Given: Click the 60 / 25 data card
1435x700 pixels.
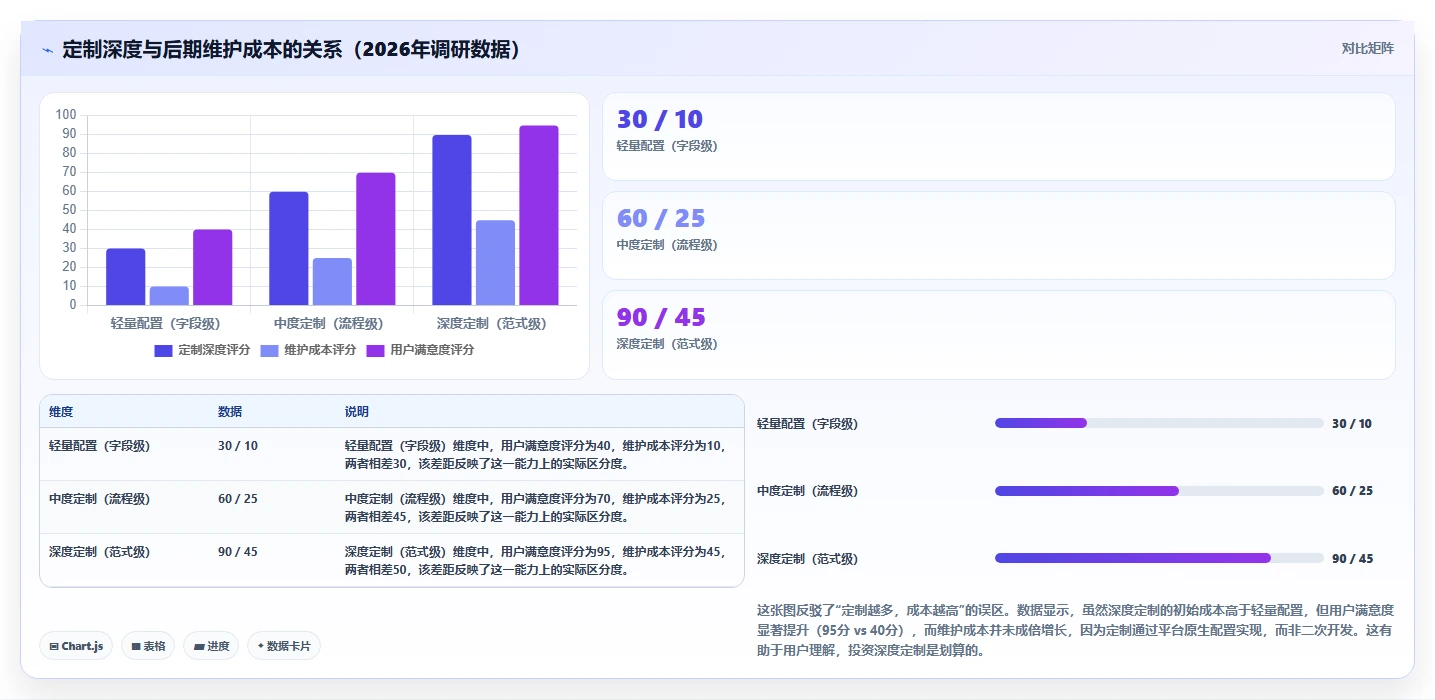Looking at the screenshot, I should (x=998, y=235).
